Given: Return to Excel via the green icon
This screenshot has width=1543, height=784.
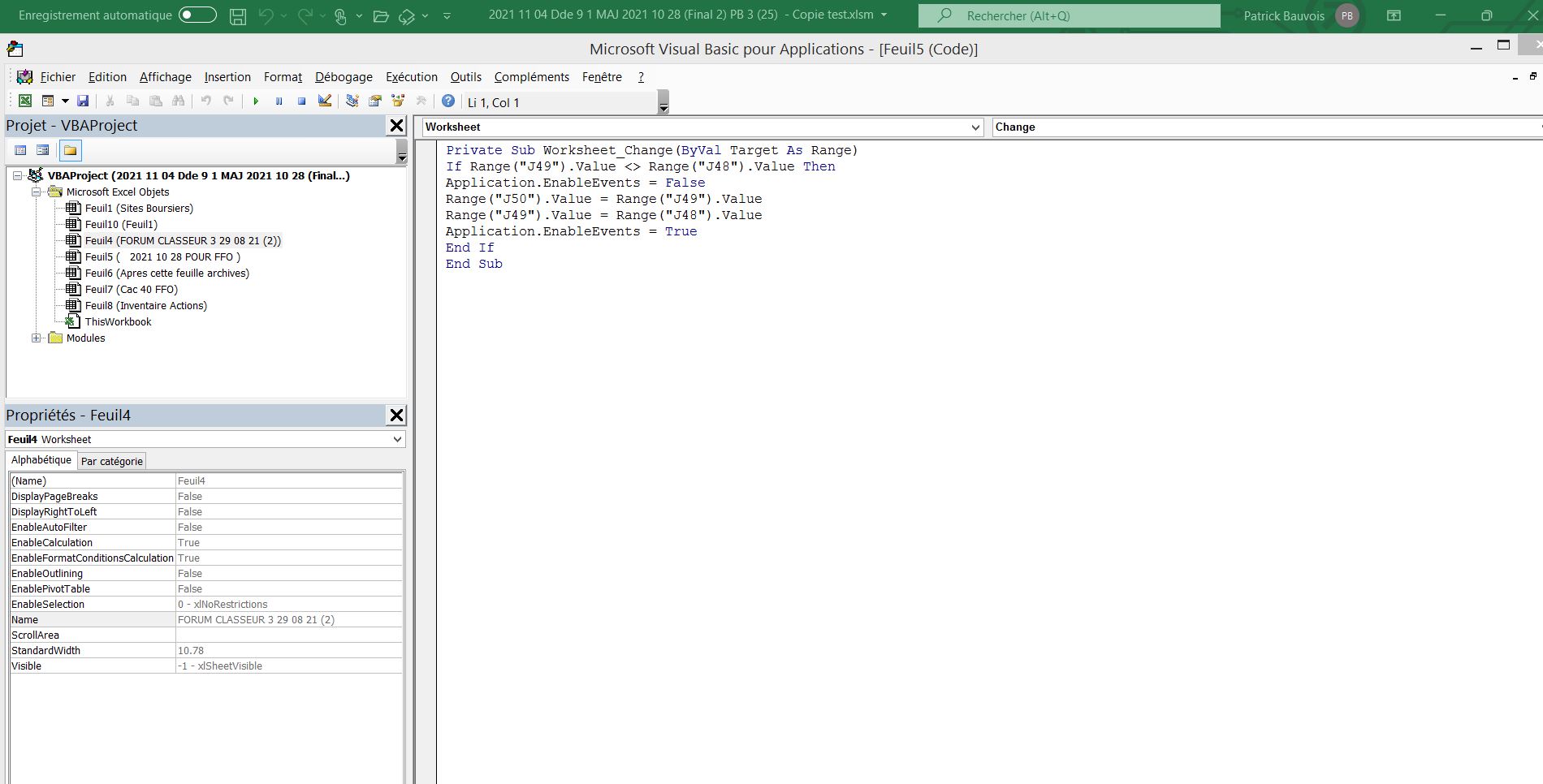Looking at the screenshot, I should tap(25, 101).
